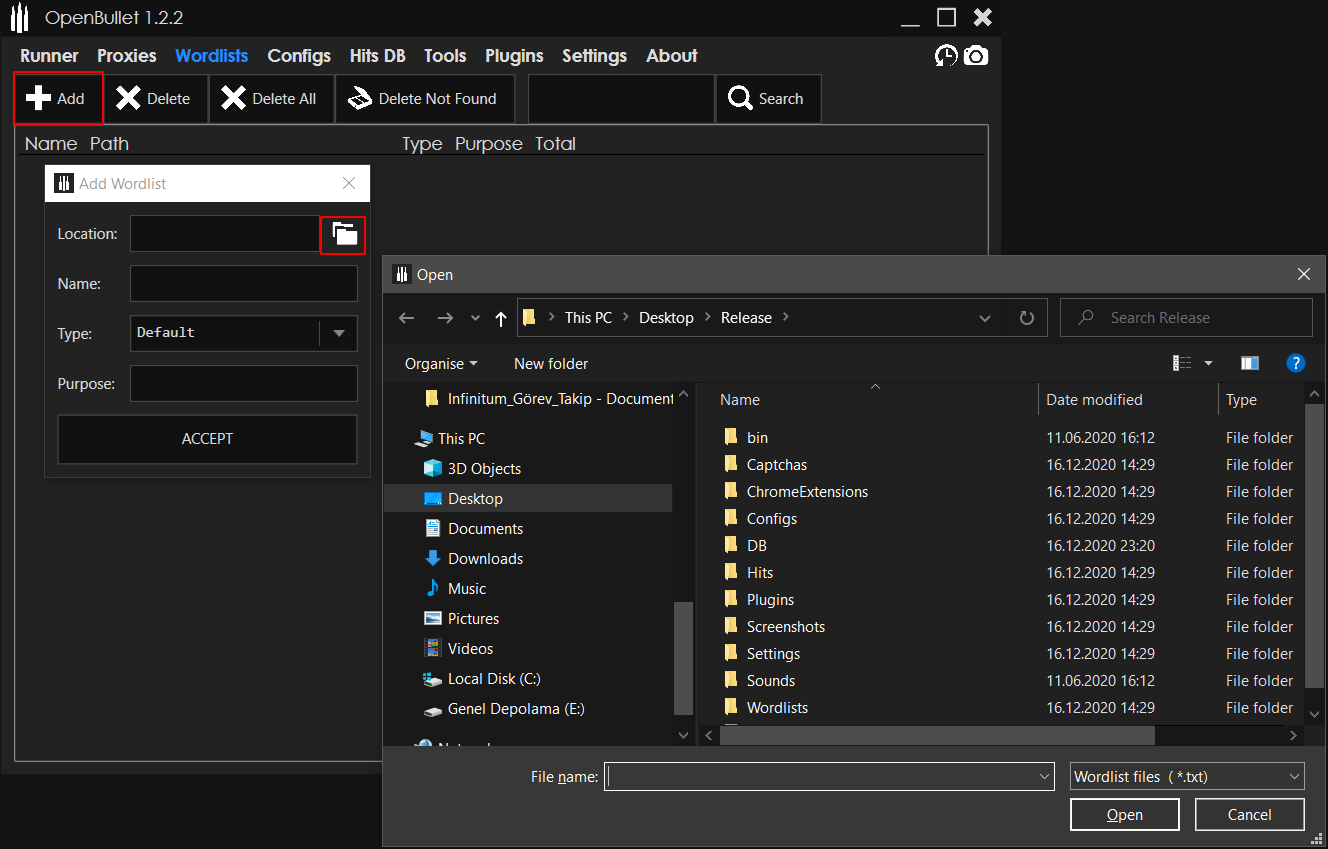Click the Add wordlist button
This screenshot has width=1328, height=849.
(58, 98)
